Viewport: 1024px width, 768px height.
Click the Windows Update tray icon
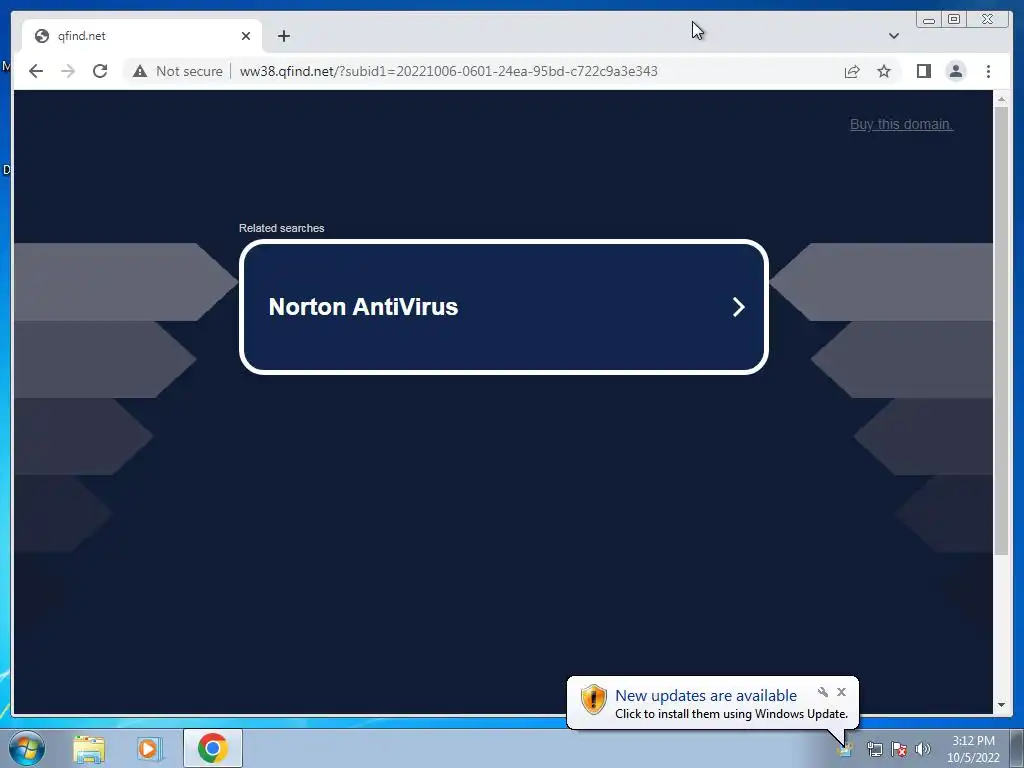pyautogui.click(x=845, y=749)
